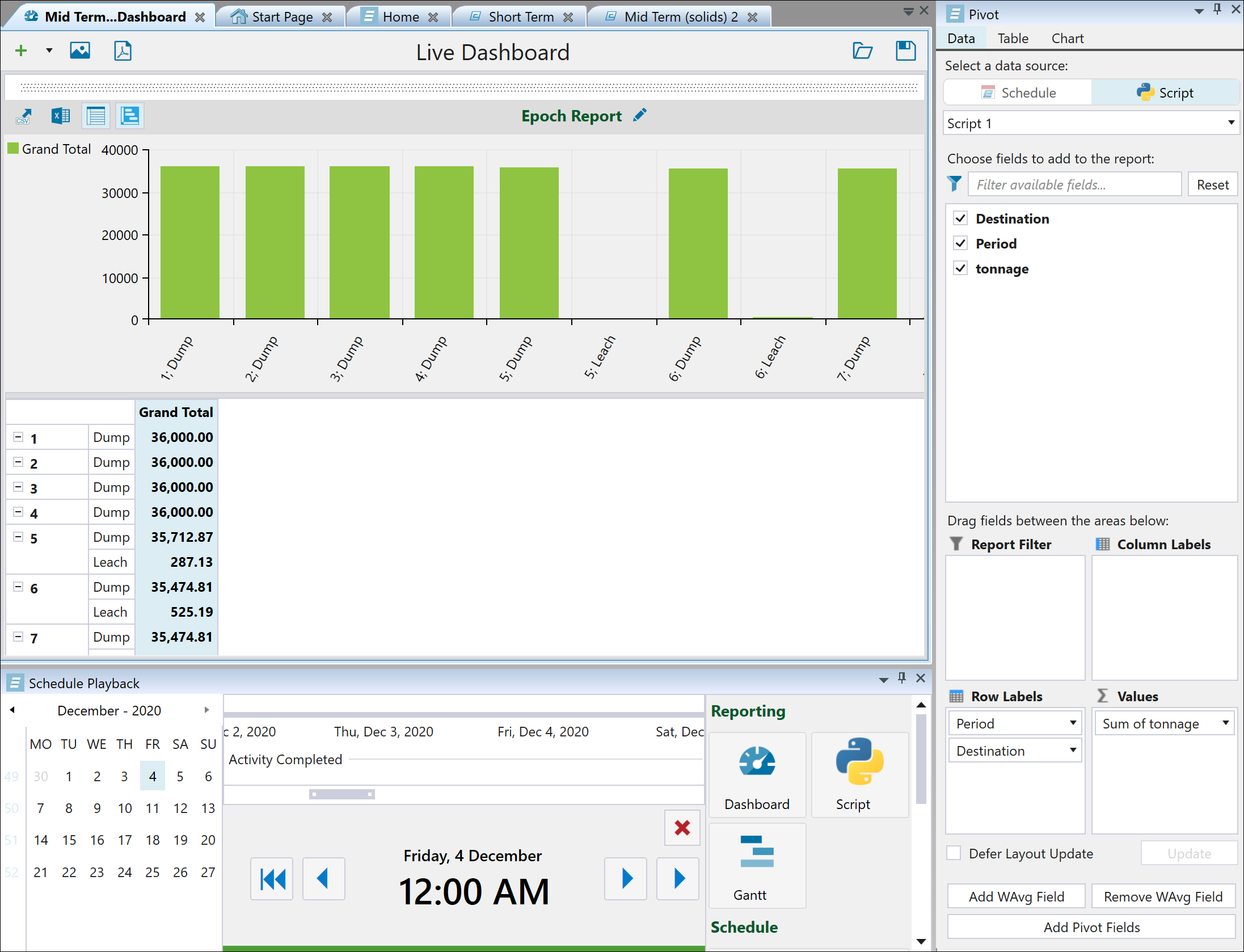
Task: Export the dashboard as a PDF
Action: [123, 51]
